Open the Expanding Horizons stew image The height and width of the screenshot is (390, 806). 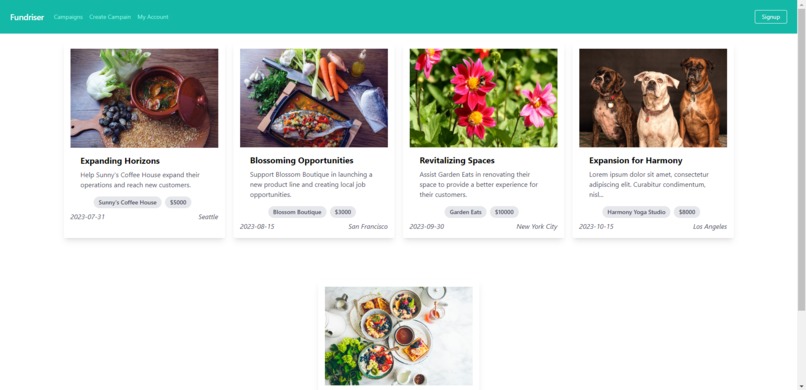click(x=144, y=98)
